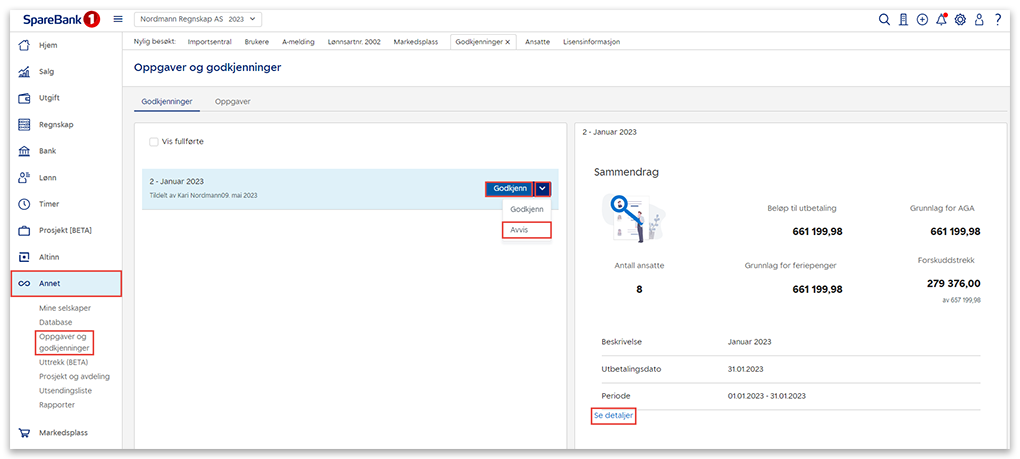Click the arrow next to the Godkjenn button
This screenshot has height=459, width=1020.
point(542,189)
